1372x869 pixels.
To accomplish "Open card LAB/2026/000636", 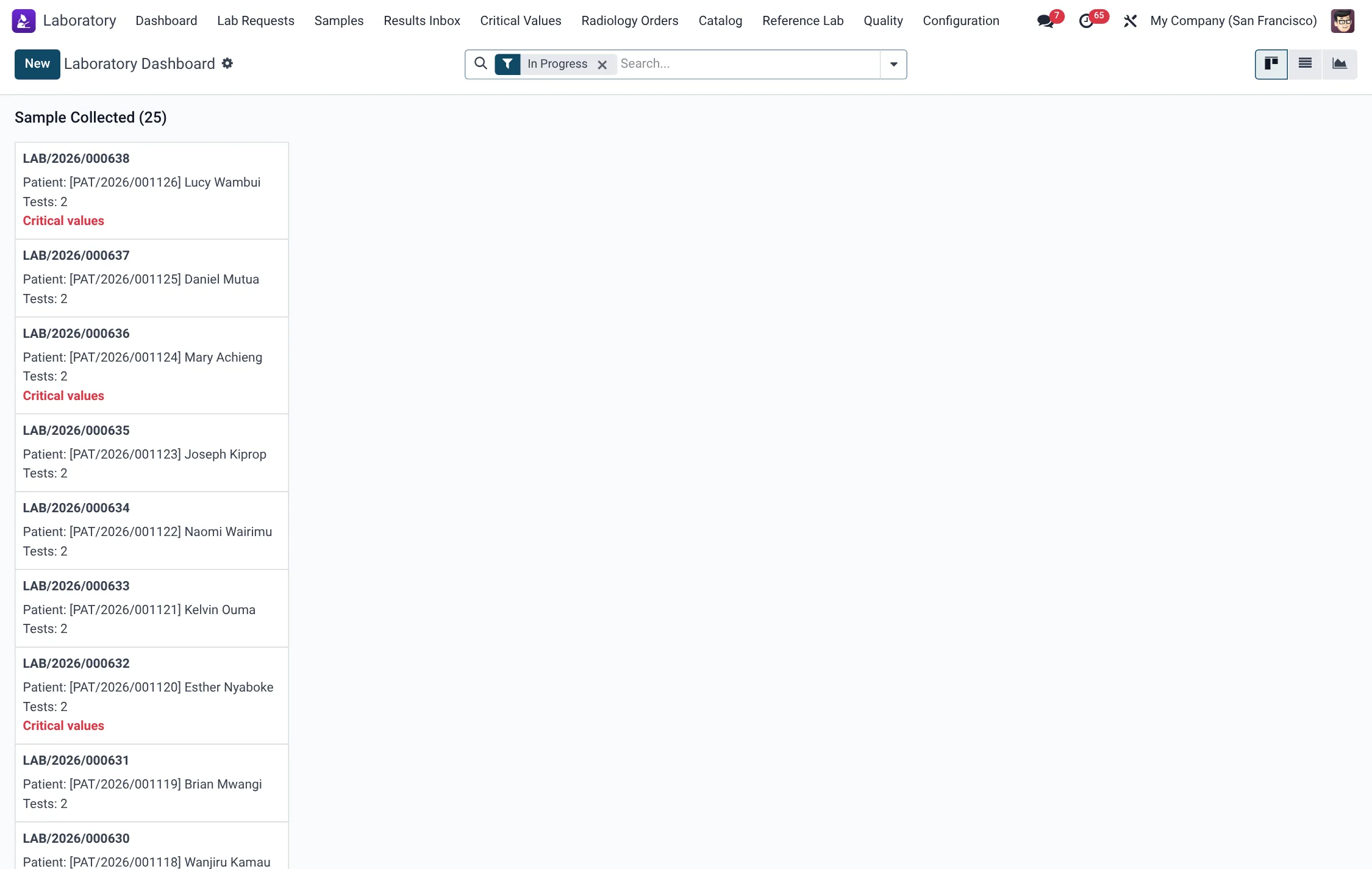I will point(152,365).
